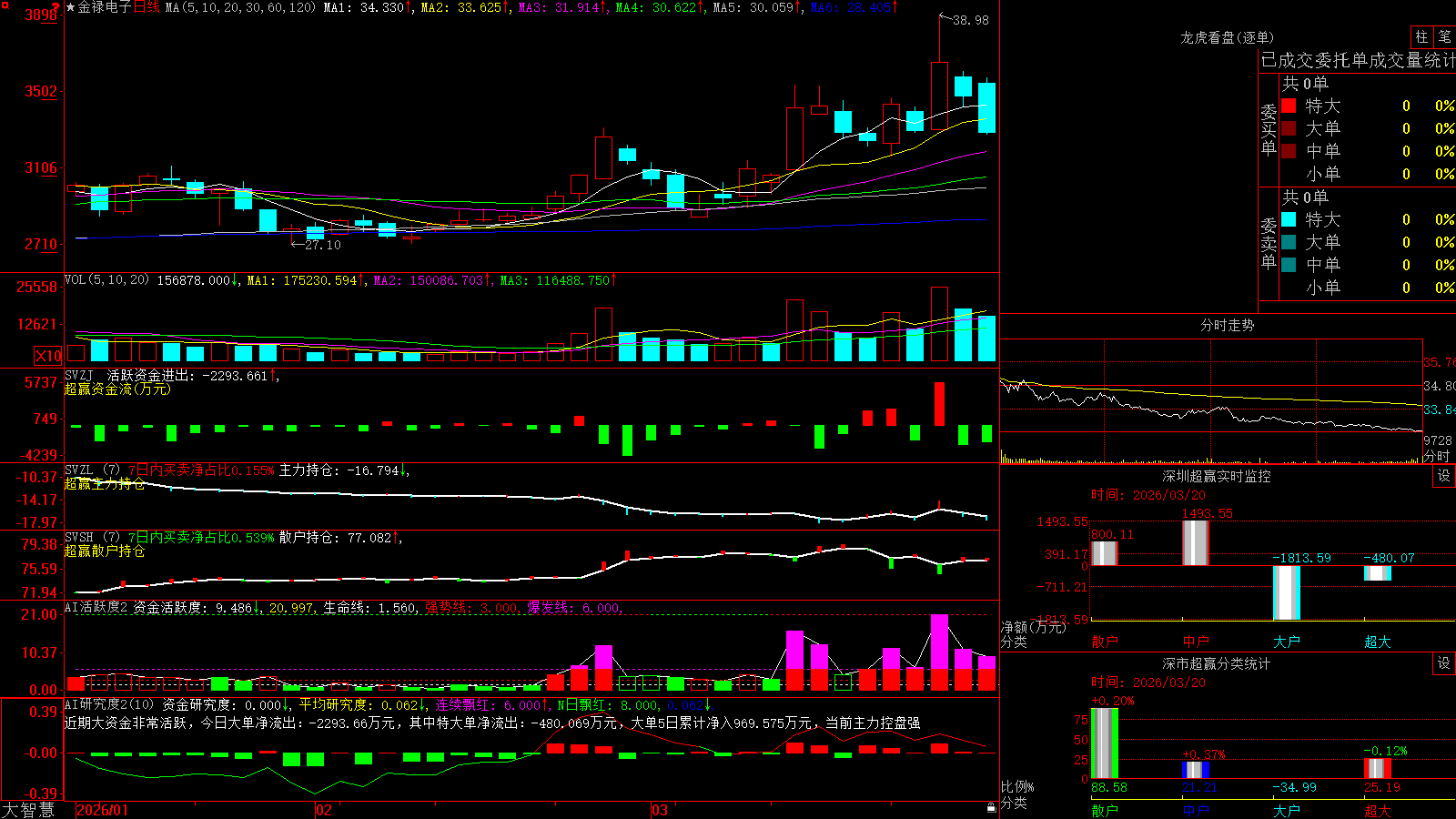The image size is (1456, 819).
Task: Select 大户 bar valued -1813.59
Action: (x=1287, y=593)
